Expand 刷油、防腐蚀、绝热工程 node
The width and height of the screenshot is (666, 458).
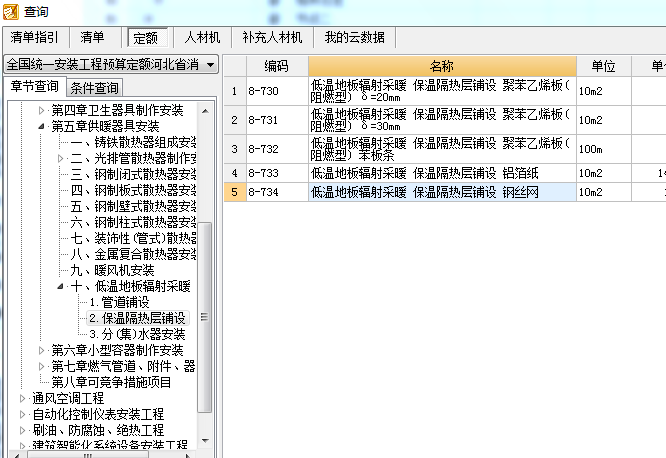(23, 430)
